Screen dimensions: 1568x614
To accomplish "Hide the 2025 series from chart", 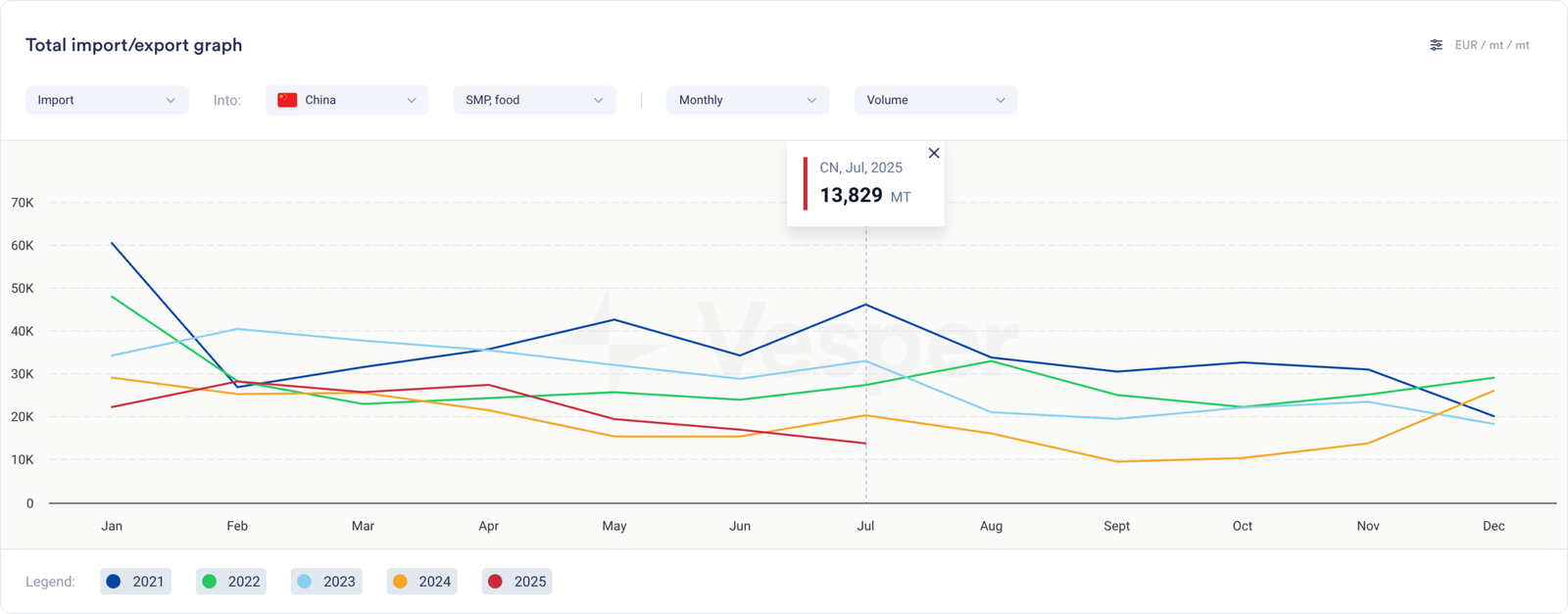I will click(x=517, y=582).
